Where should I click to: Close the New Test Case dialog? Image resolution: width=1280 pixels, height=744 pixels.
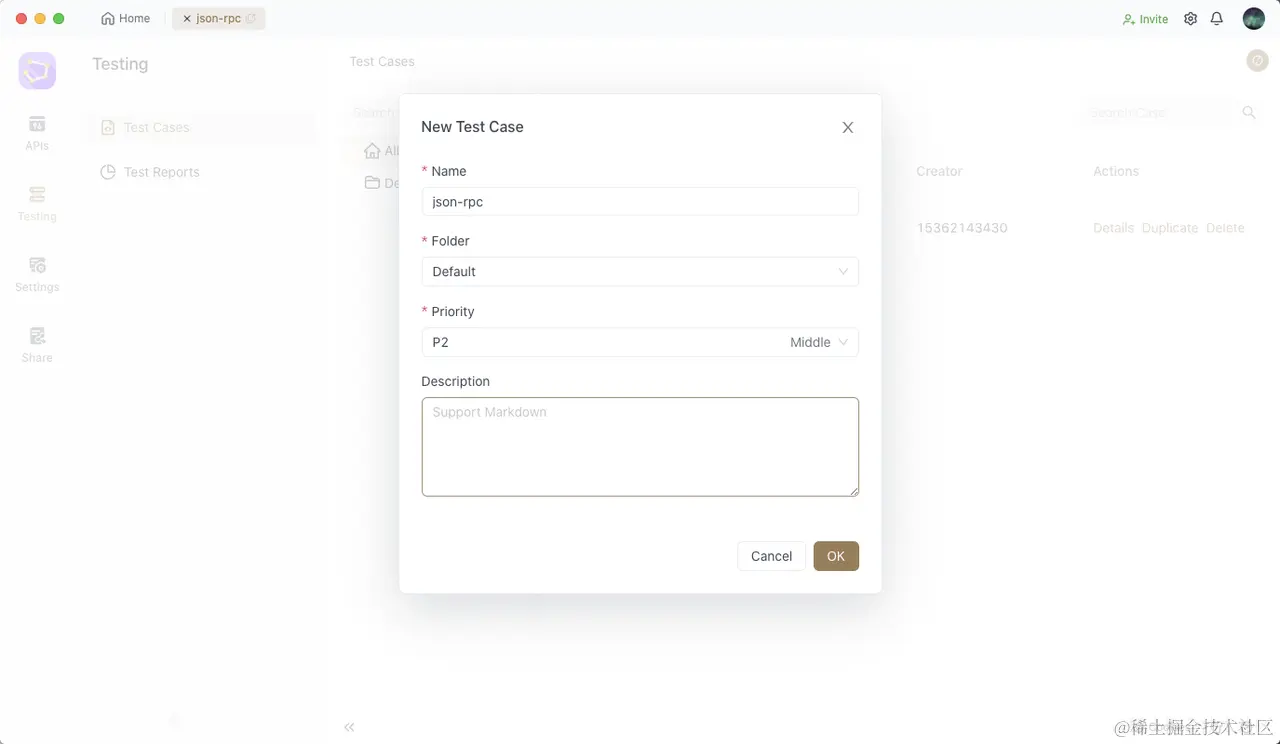848,127
